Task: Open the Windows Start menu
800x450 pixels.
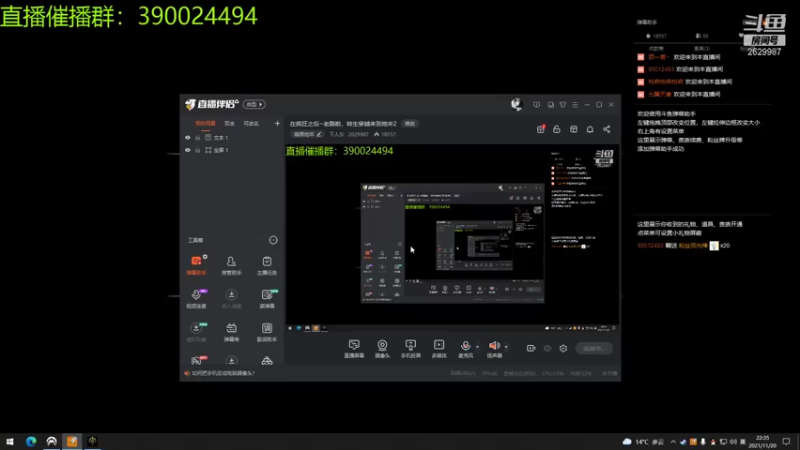Action: (x=10, y=441)
